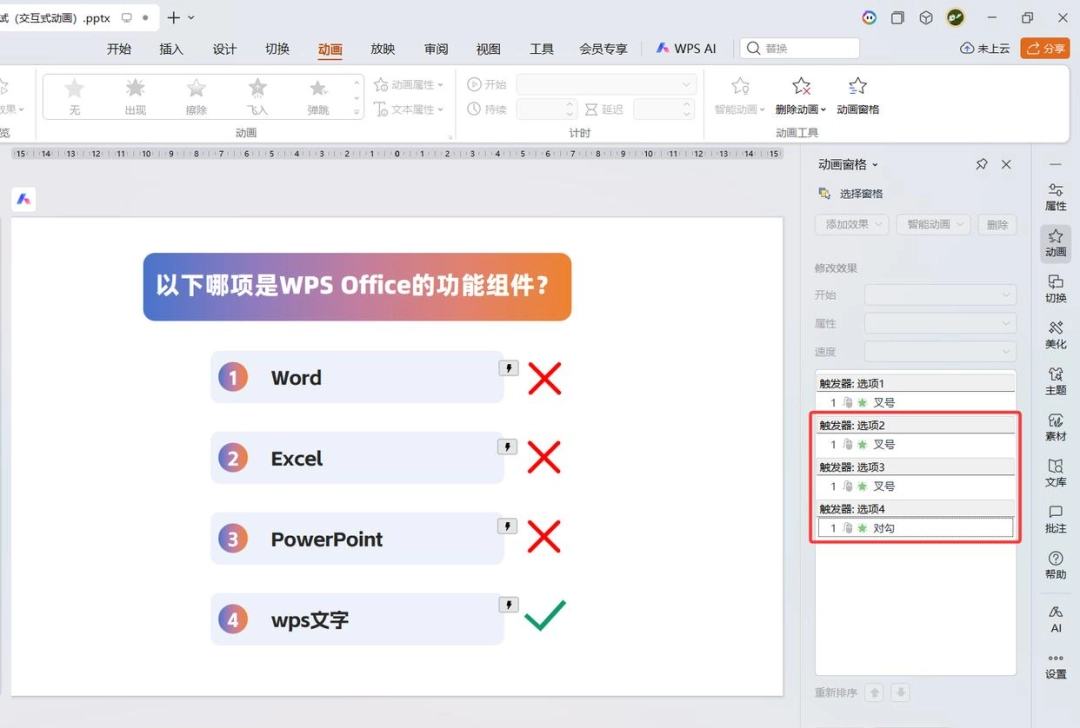Open the 放映 ribbon tab

(382, 49)
